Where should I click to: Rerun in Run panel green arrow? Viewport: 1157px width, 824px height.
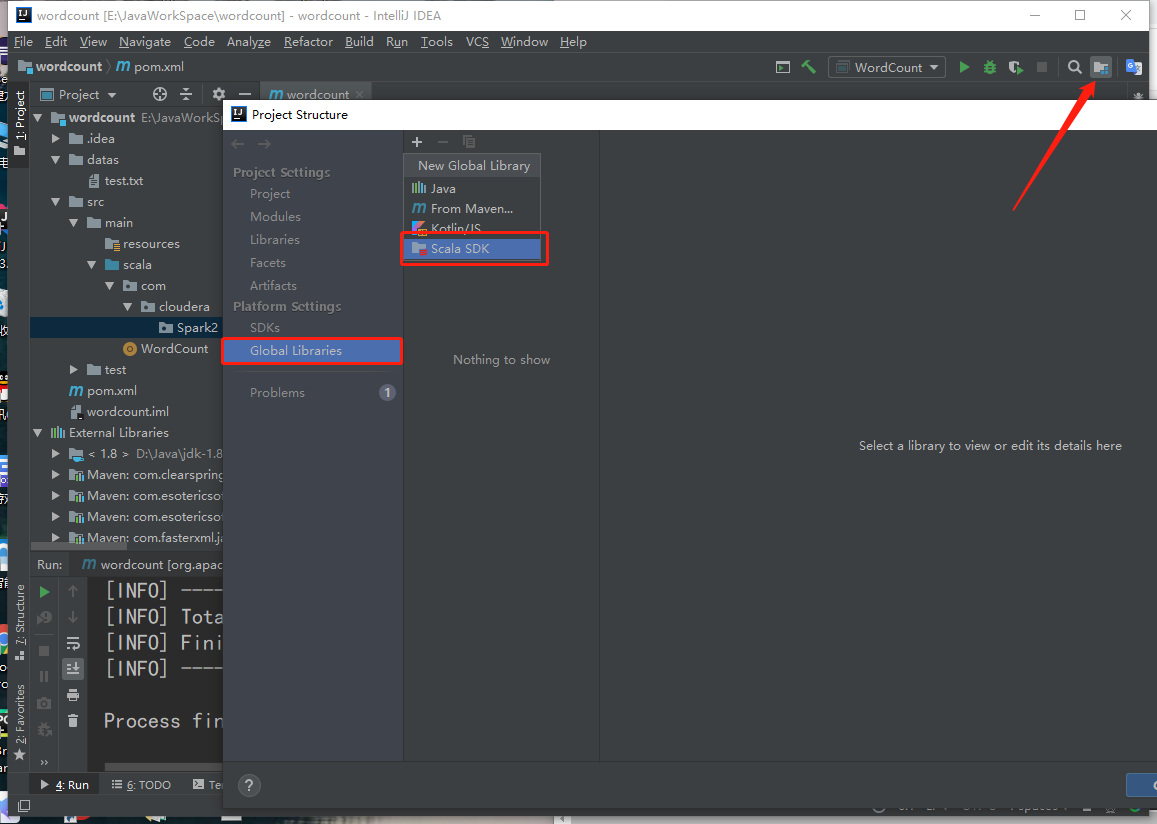coord(44,592)
